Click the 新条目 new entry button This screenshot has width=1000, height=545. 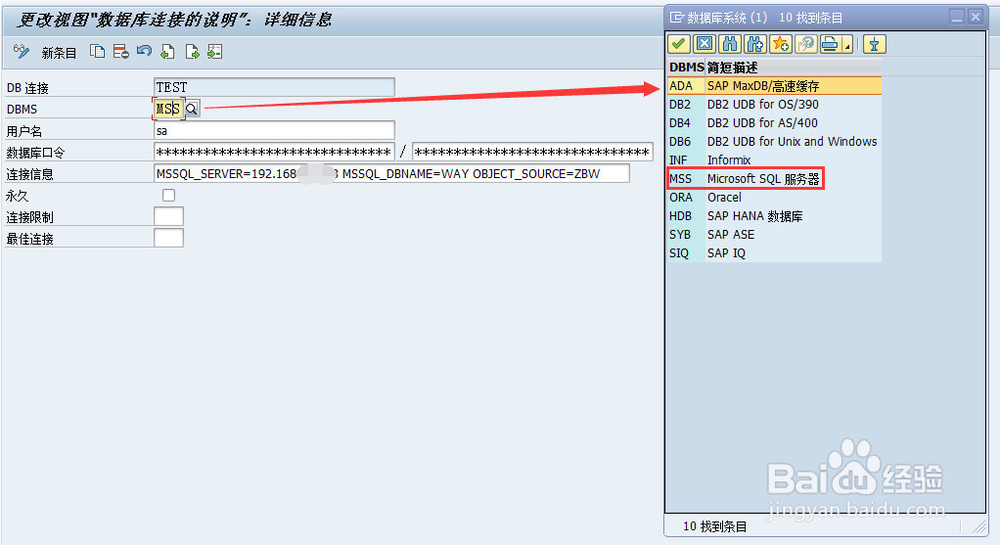59,53
